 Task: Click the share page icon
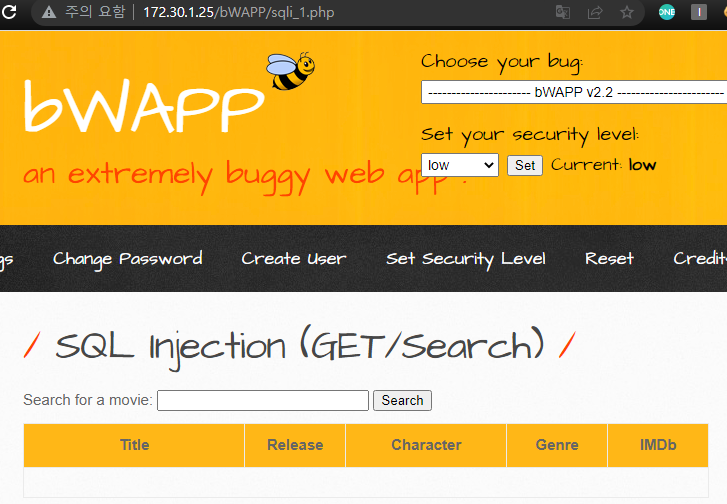[x=595, y=12]
